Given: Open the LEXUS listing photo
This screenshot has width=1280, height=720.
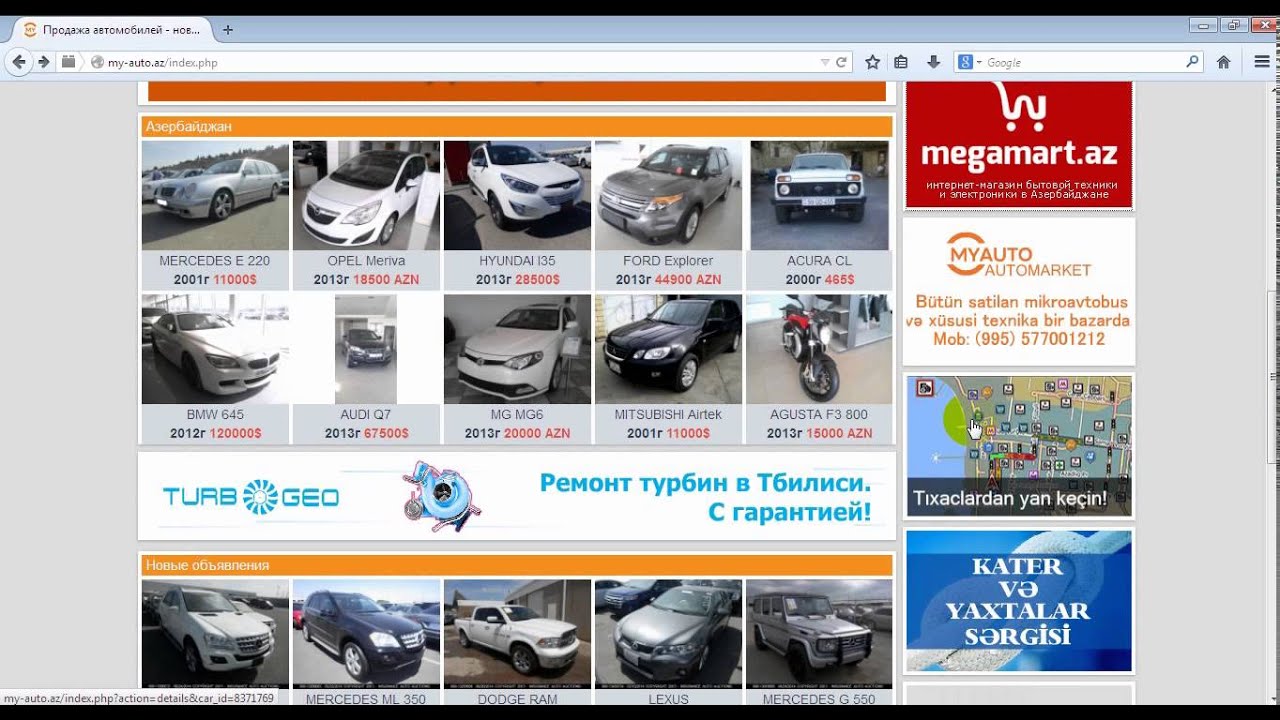Looking at the screenshot, I should point(668,634).
